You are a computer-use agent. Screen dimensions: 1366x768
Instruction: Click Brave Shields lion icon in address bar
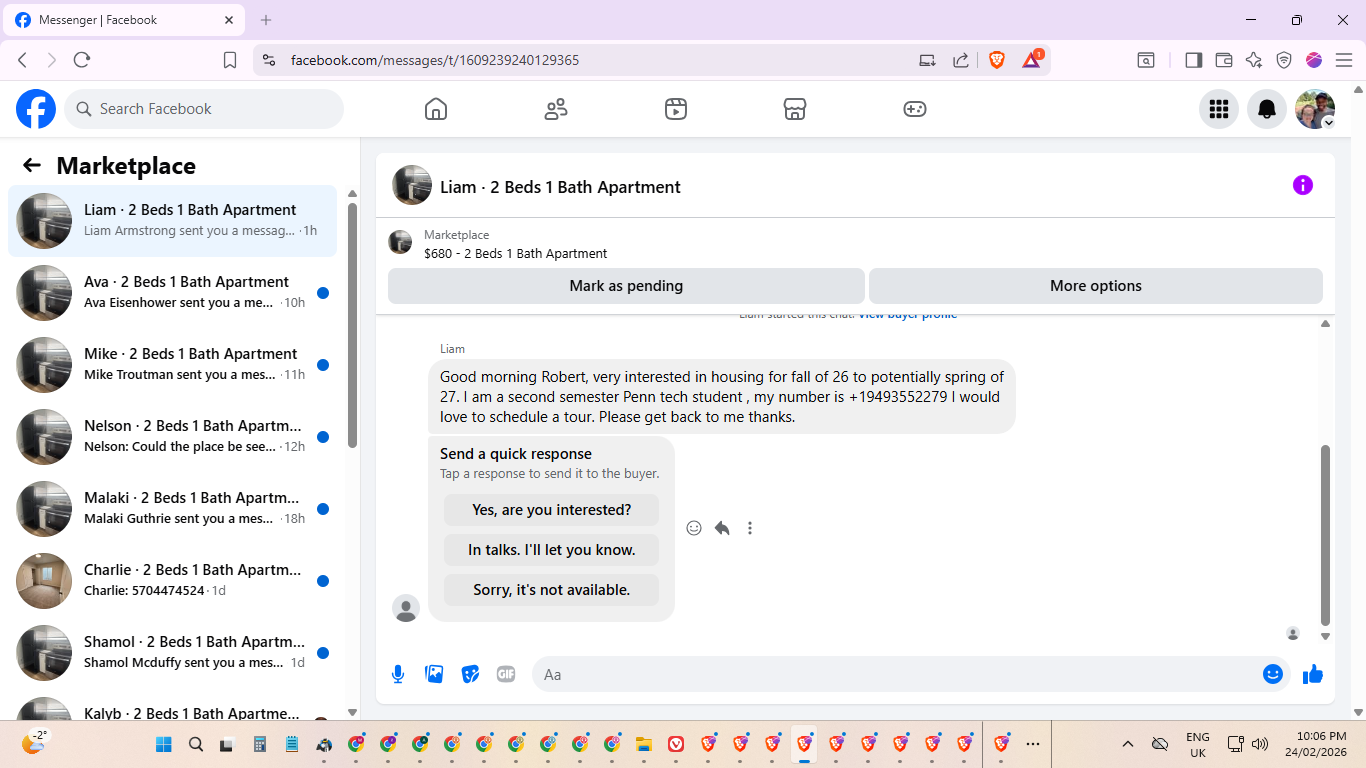point(997,60)
